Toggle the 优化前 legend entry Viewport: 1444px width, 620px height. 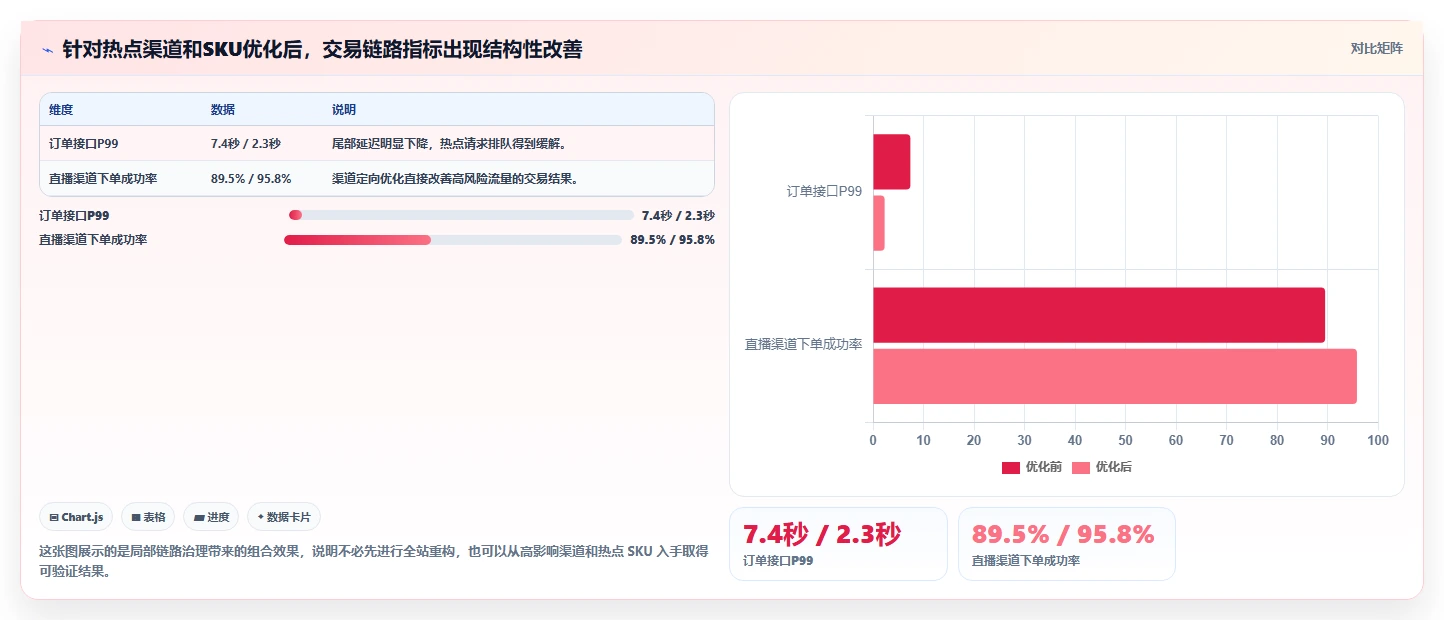coord(1032,467)
